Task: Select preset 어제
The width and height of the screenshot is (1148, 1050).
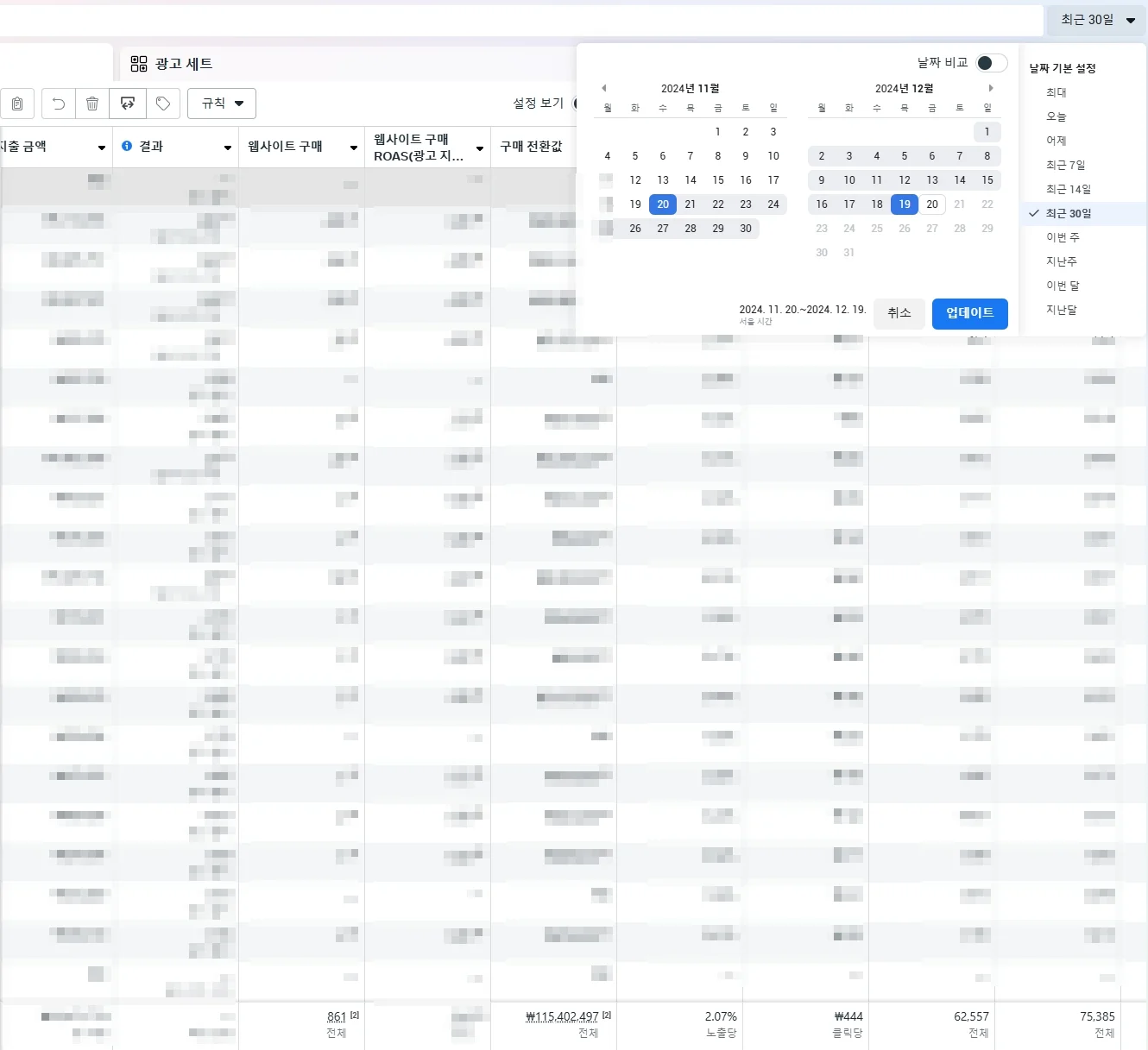Action: pos(1057,141)
